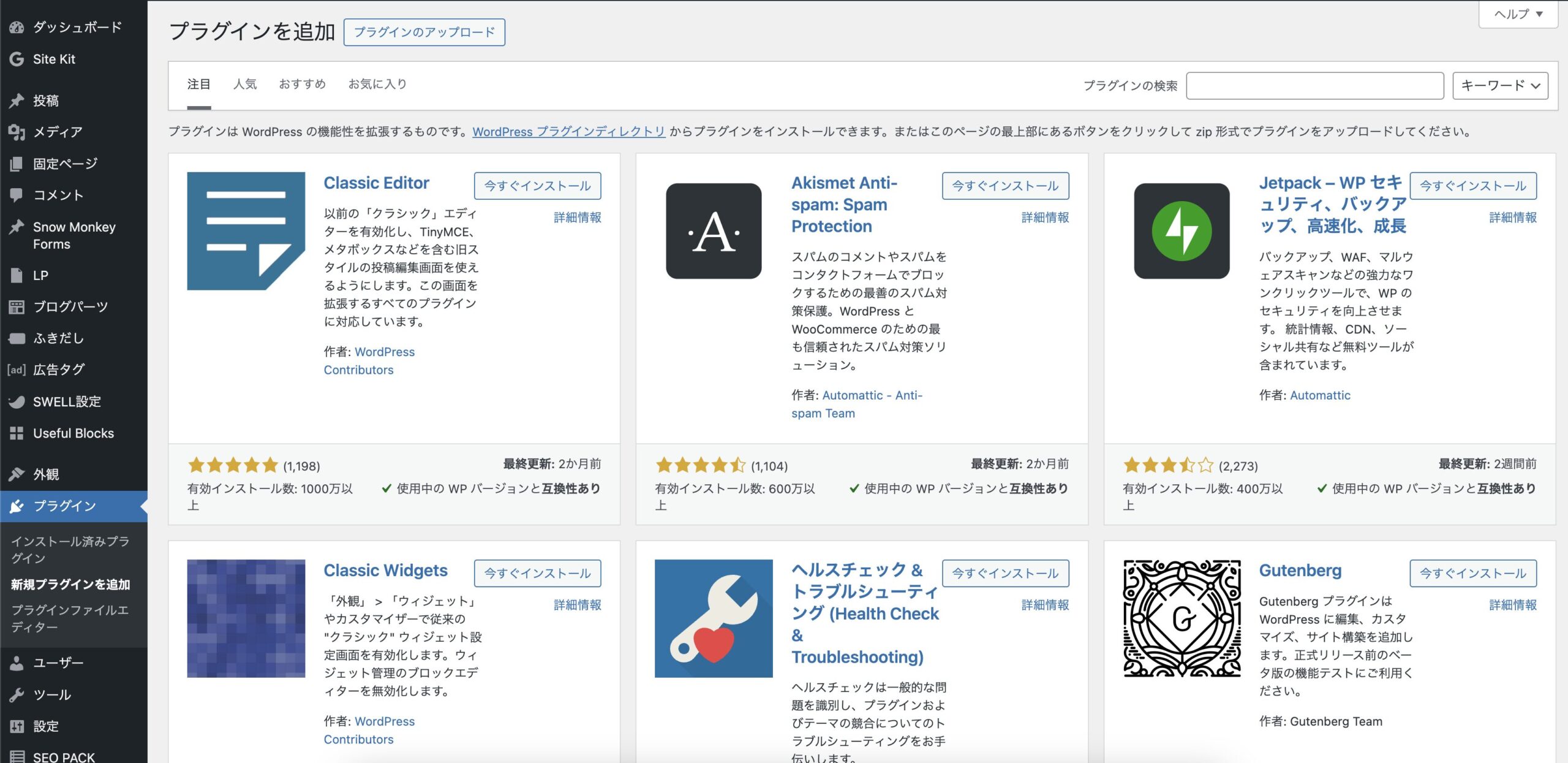Screen dimensions: 1568x763
Task: Install Gutenberg with 今すぐインストール
Action: click(1473, 573)
